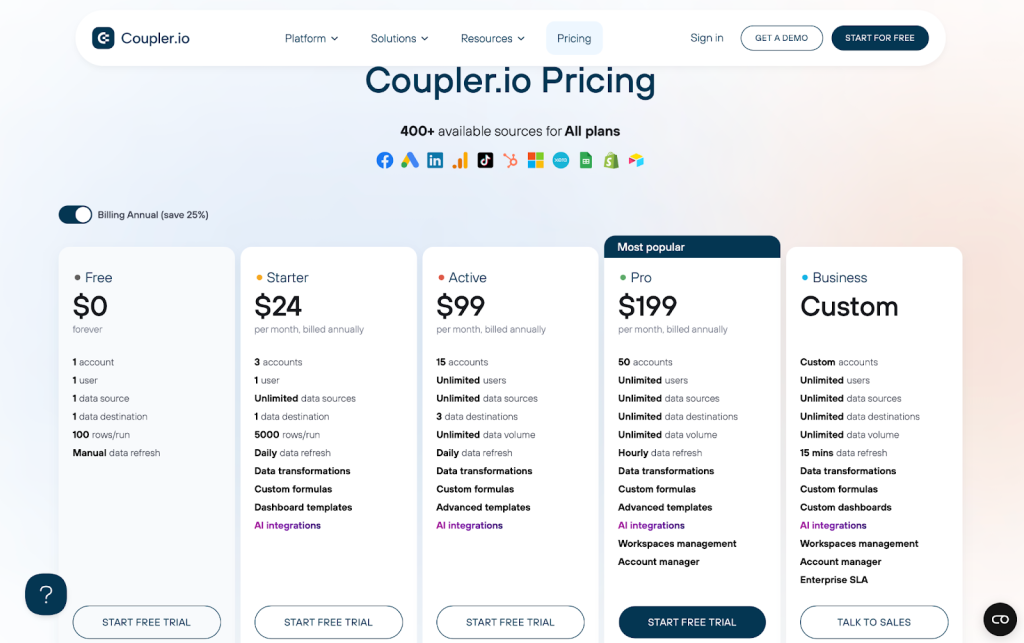This screenshot has width=1024, height=643.
Task: Open the help question mark widget
Action: click(x=46, y=594)
